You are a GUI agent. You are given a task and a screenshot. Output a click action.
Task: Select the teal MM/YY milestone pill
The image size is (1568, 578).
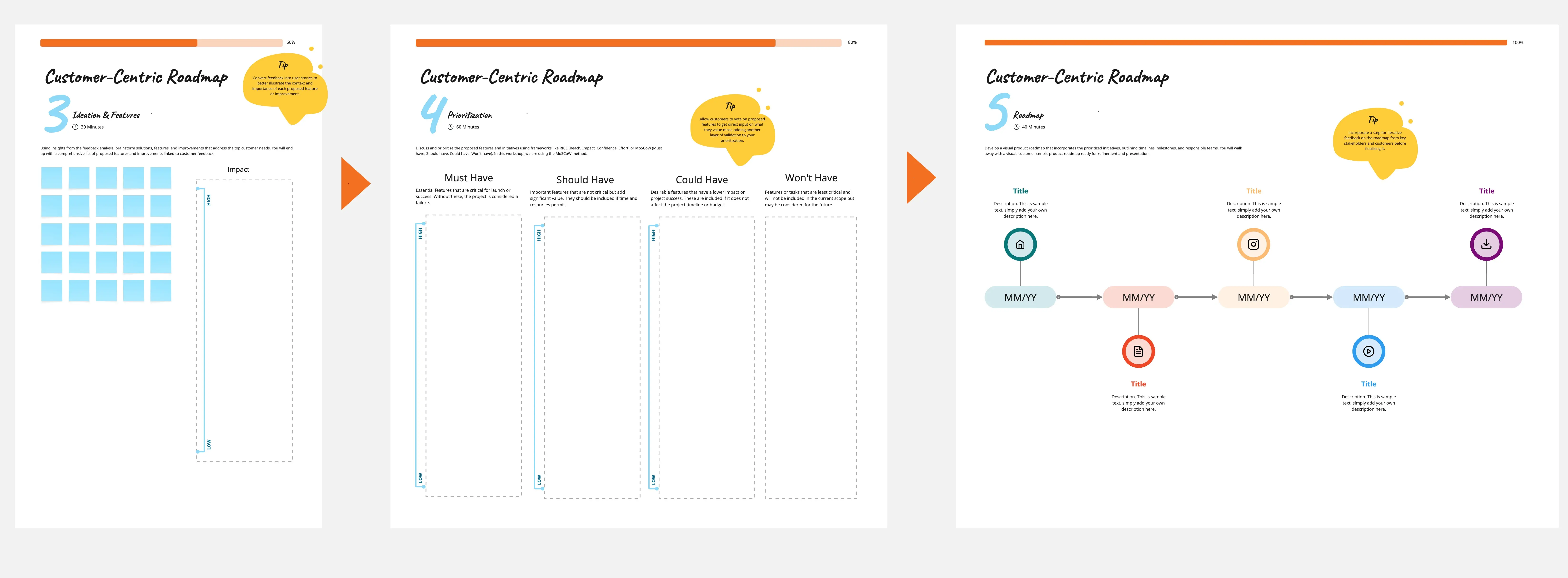coord(1020,297)
